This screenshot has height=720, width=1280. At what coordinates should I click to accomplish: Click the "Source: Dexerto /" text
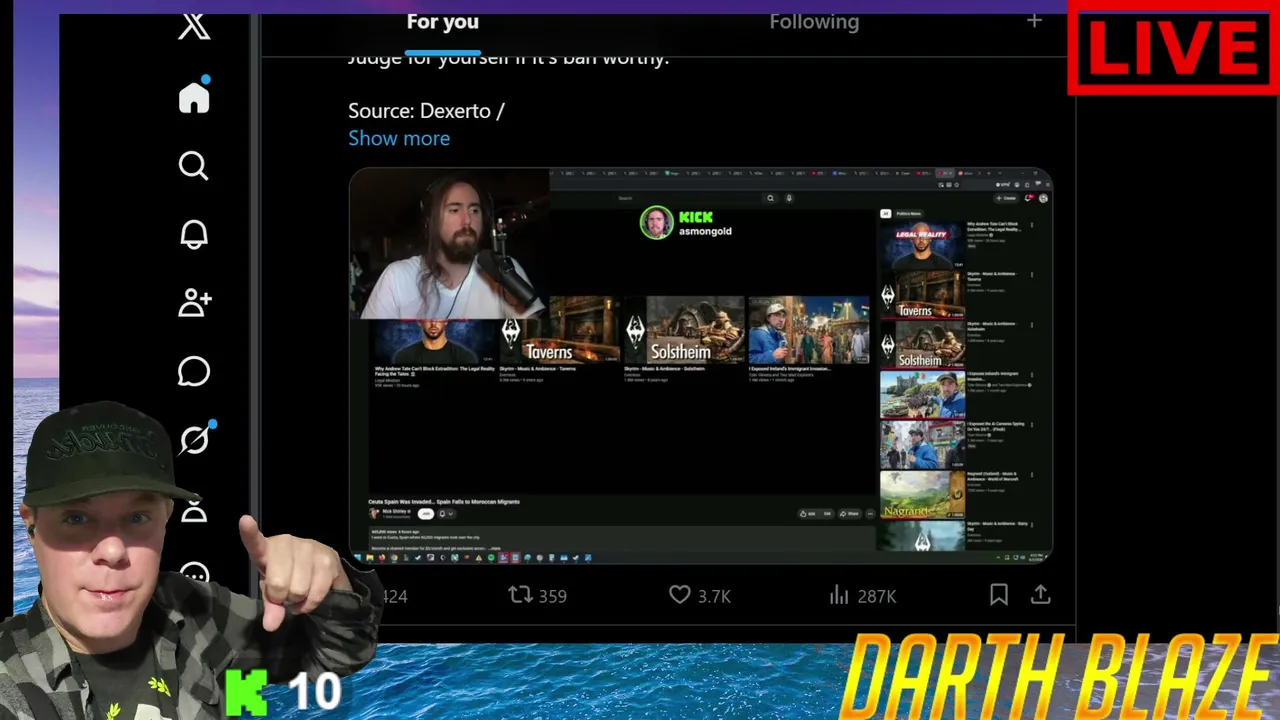426,111
